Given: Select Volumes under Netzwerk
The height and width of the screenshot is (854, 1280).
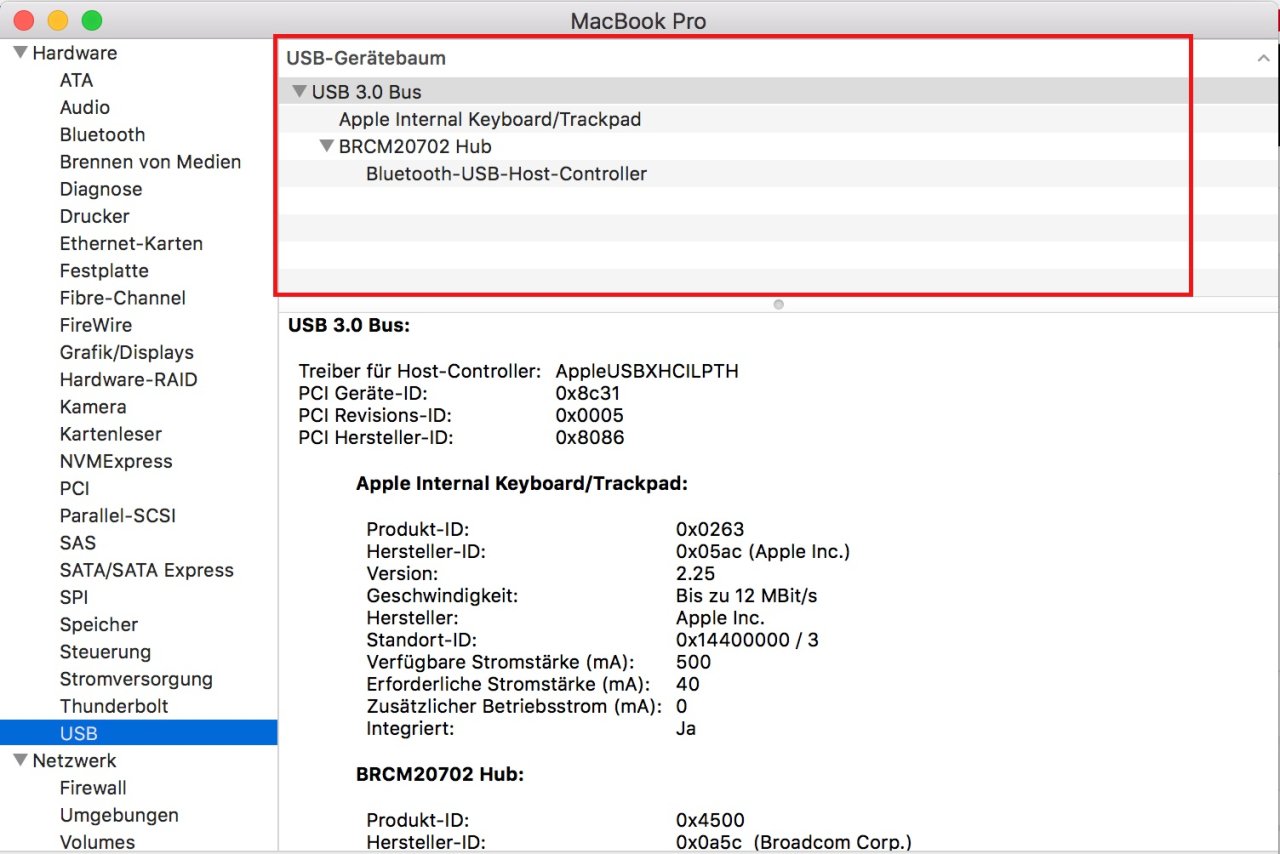Looking at the screenshot, I should (97, 842).
